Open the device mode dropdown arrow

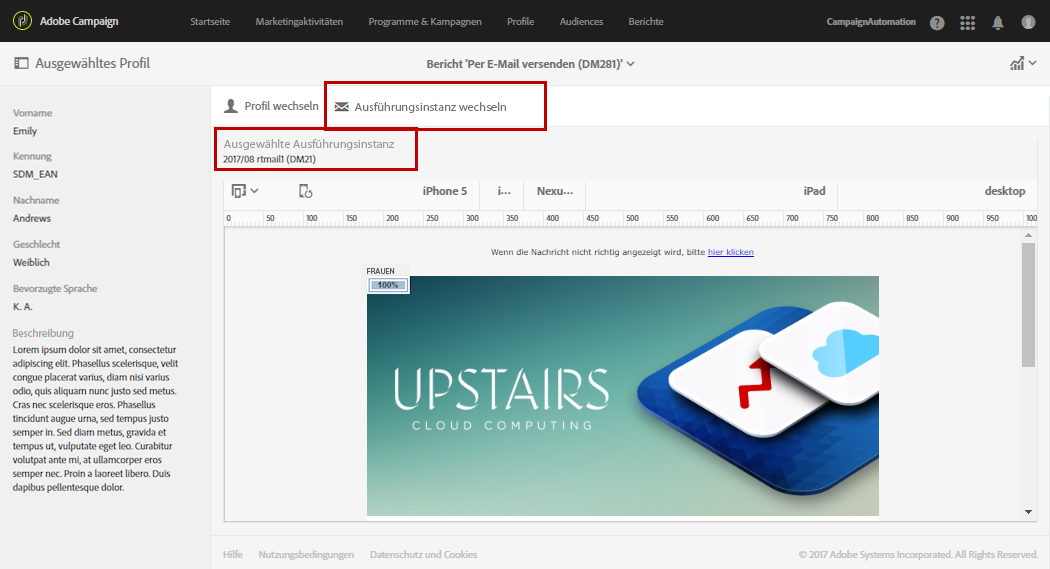click(x=254, y=191)
